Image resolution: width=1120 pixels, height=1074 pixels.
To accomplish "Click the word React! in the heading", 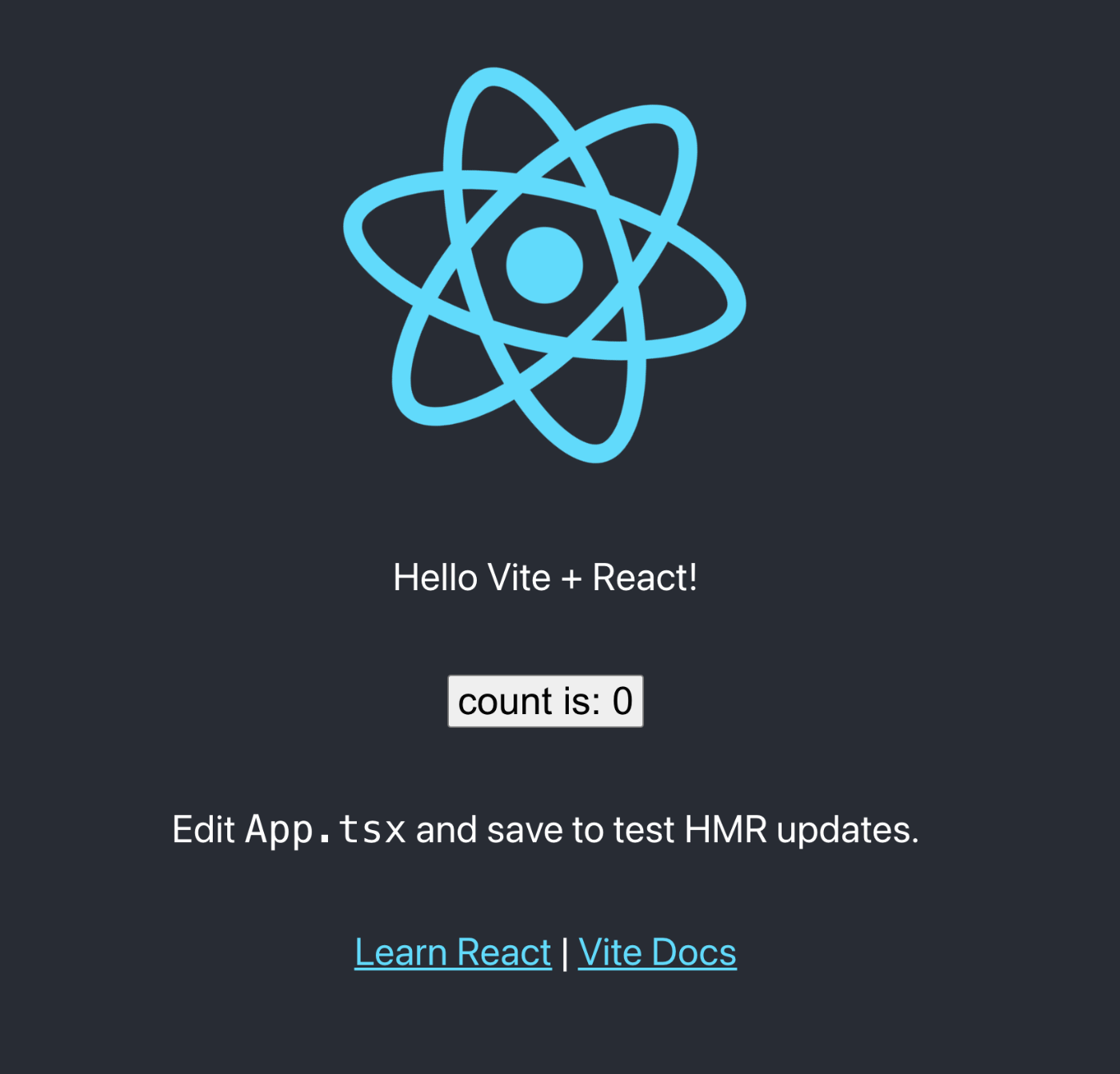I will click(x=645, y=577).
